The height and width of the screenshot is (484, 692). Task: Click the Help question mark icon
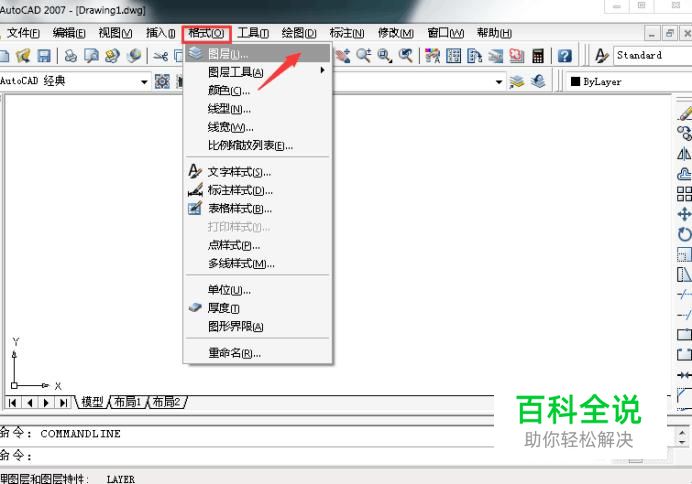(x=565, y=56)
